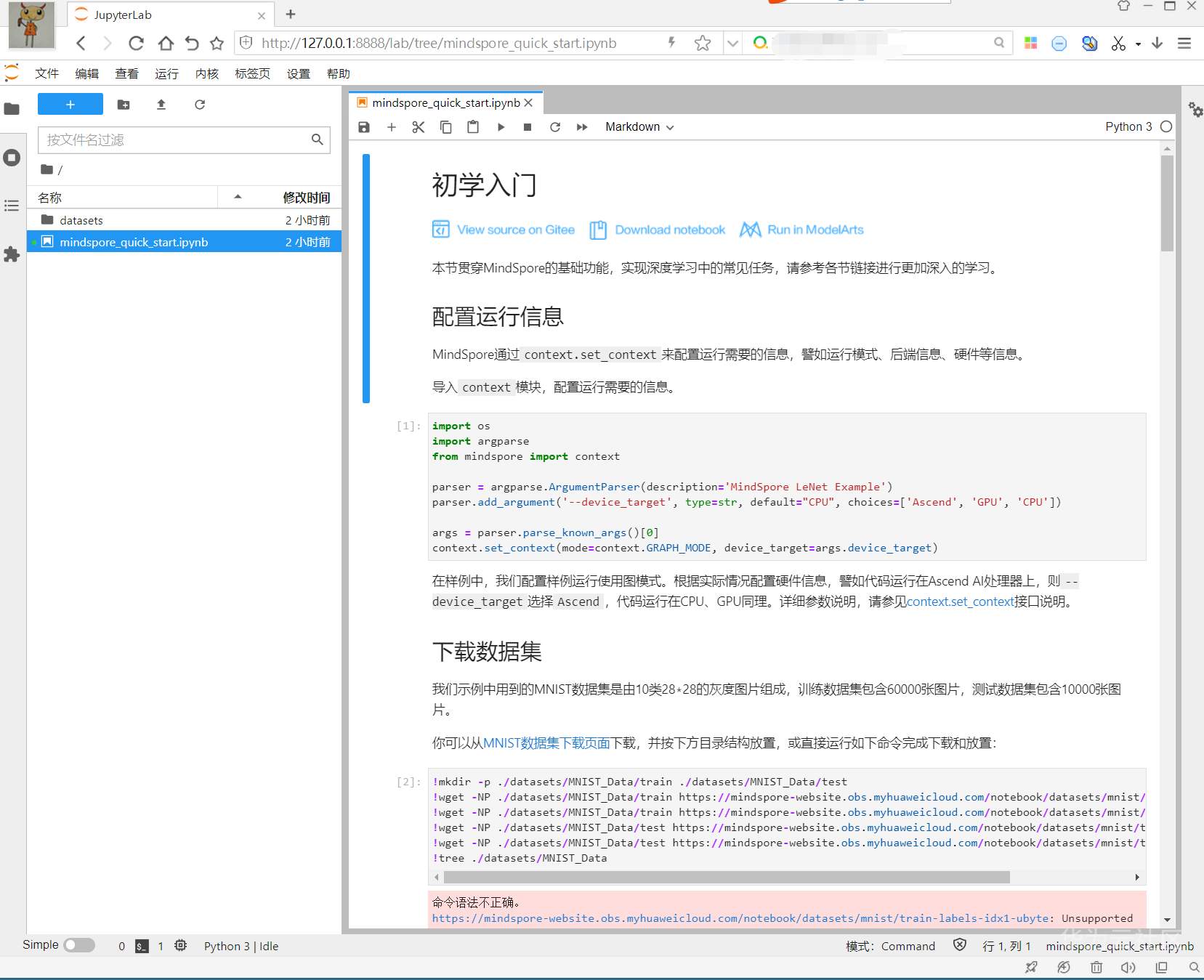Open the 文件 menu
The width and height of the screenshot is (1204, 980).
47,73
